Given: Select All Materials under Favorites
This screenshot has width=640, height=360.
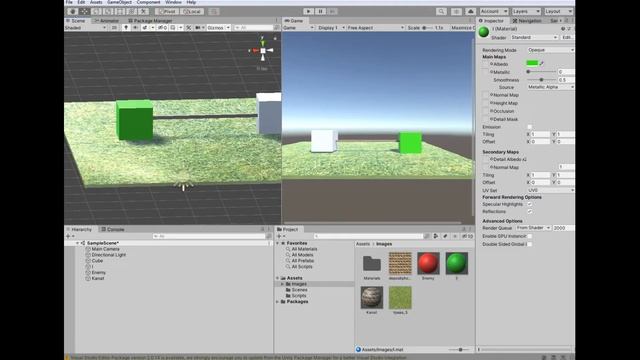Looking at the screenshot, I should (x=304, y=249).
